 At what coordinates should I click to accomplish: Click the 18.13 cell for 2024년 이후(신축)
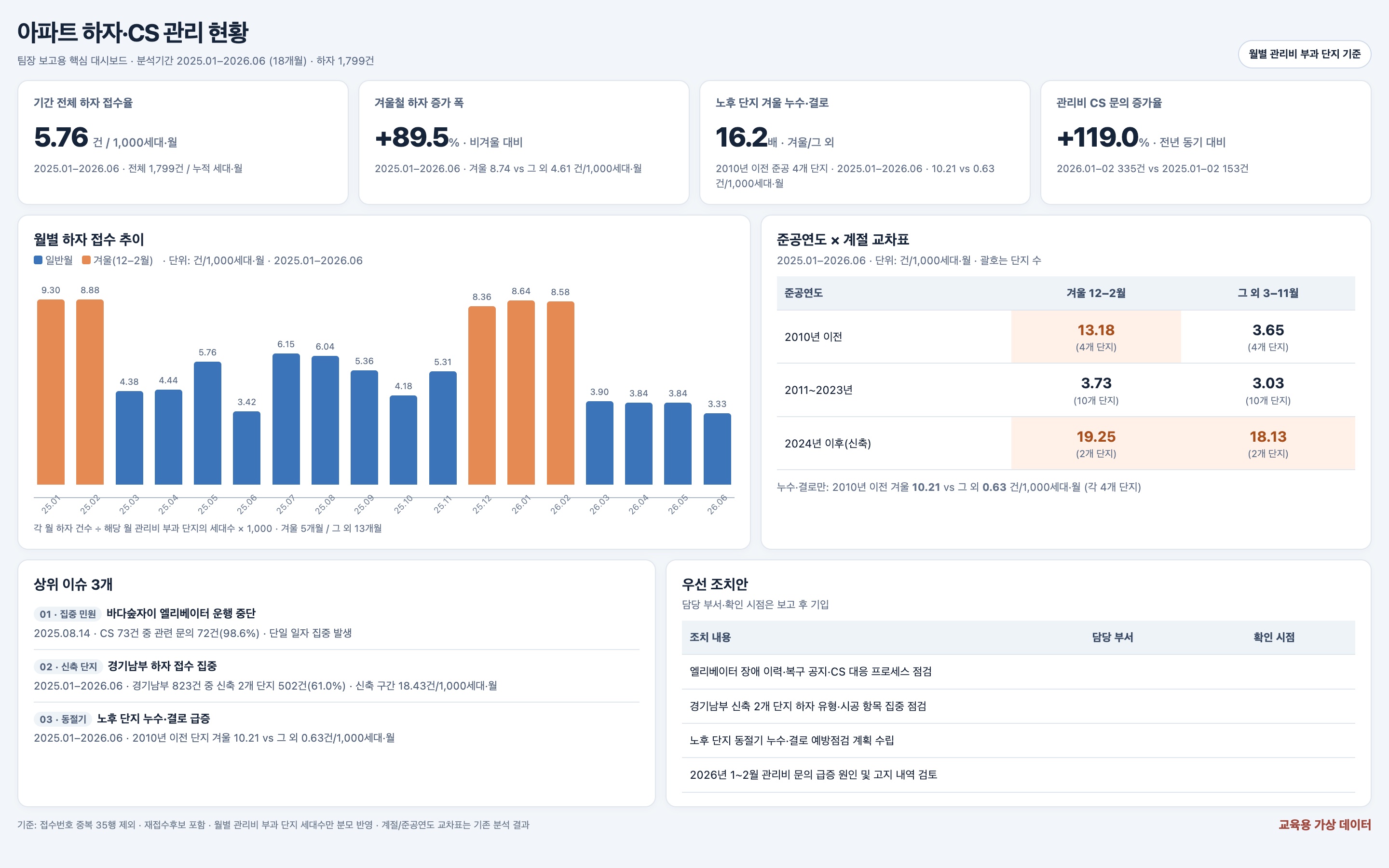coord(1268,443)
